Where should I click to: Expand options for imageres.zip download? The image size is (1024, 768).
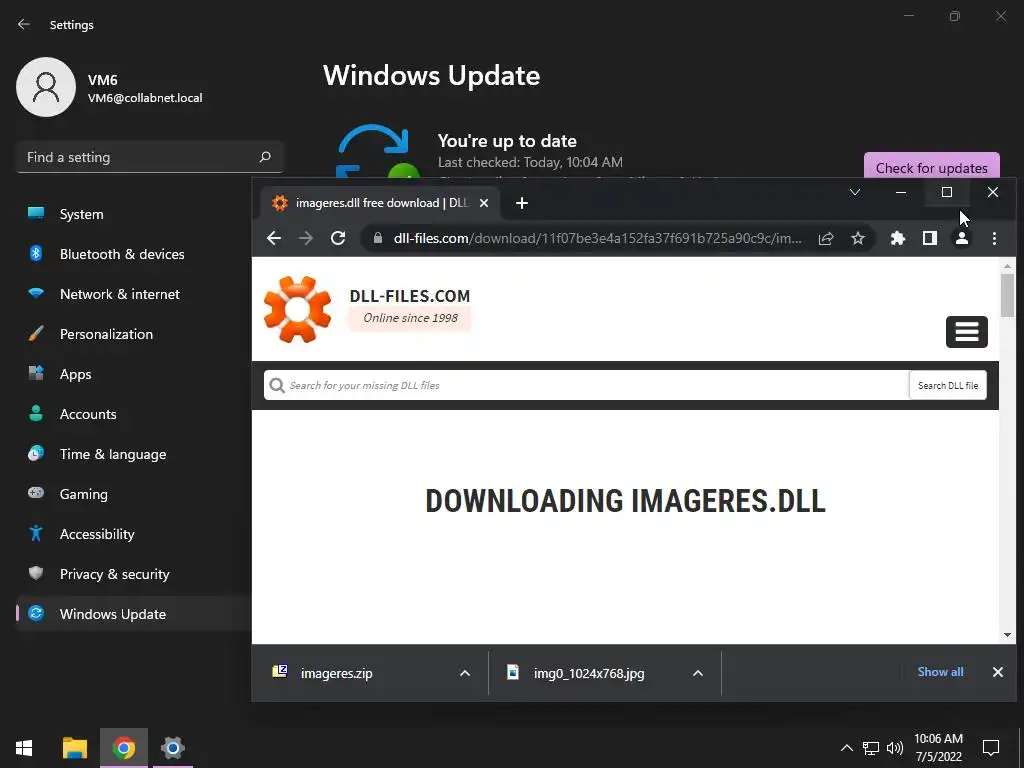(465, 673)
